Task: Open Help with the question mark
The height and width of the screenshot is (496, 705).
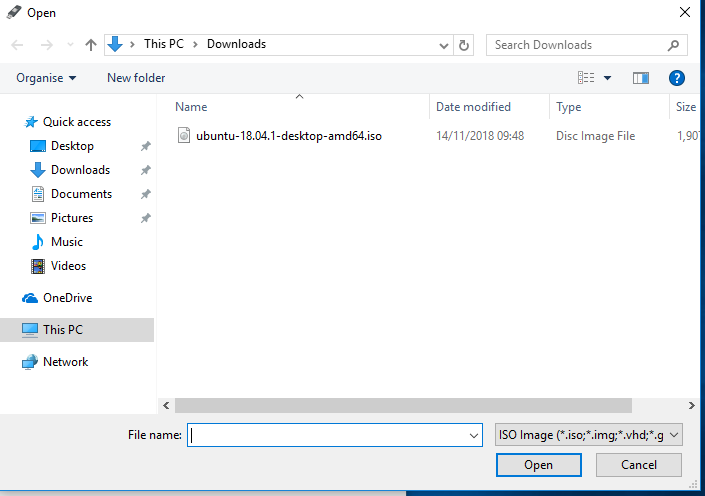Action: click(677, 78)
